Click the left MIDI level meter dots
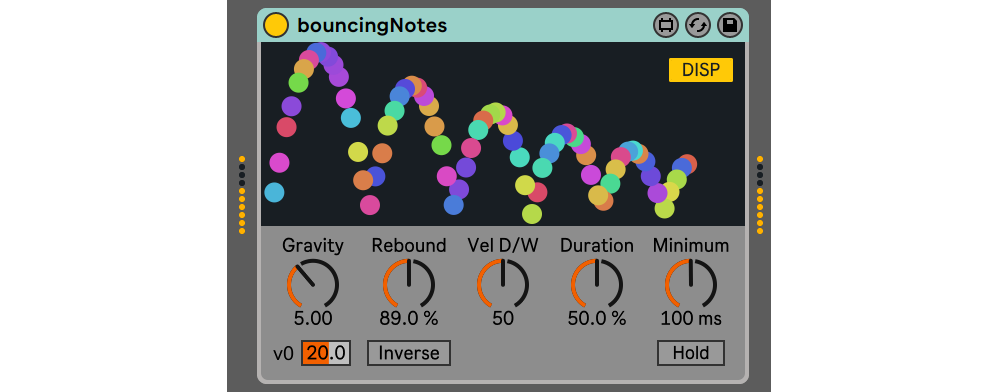The image size is (997, 392). (242, 194)
